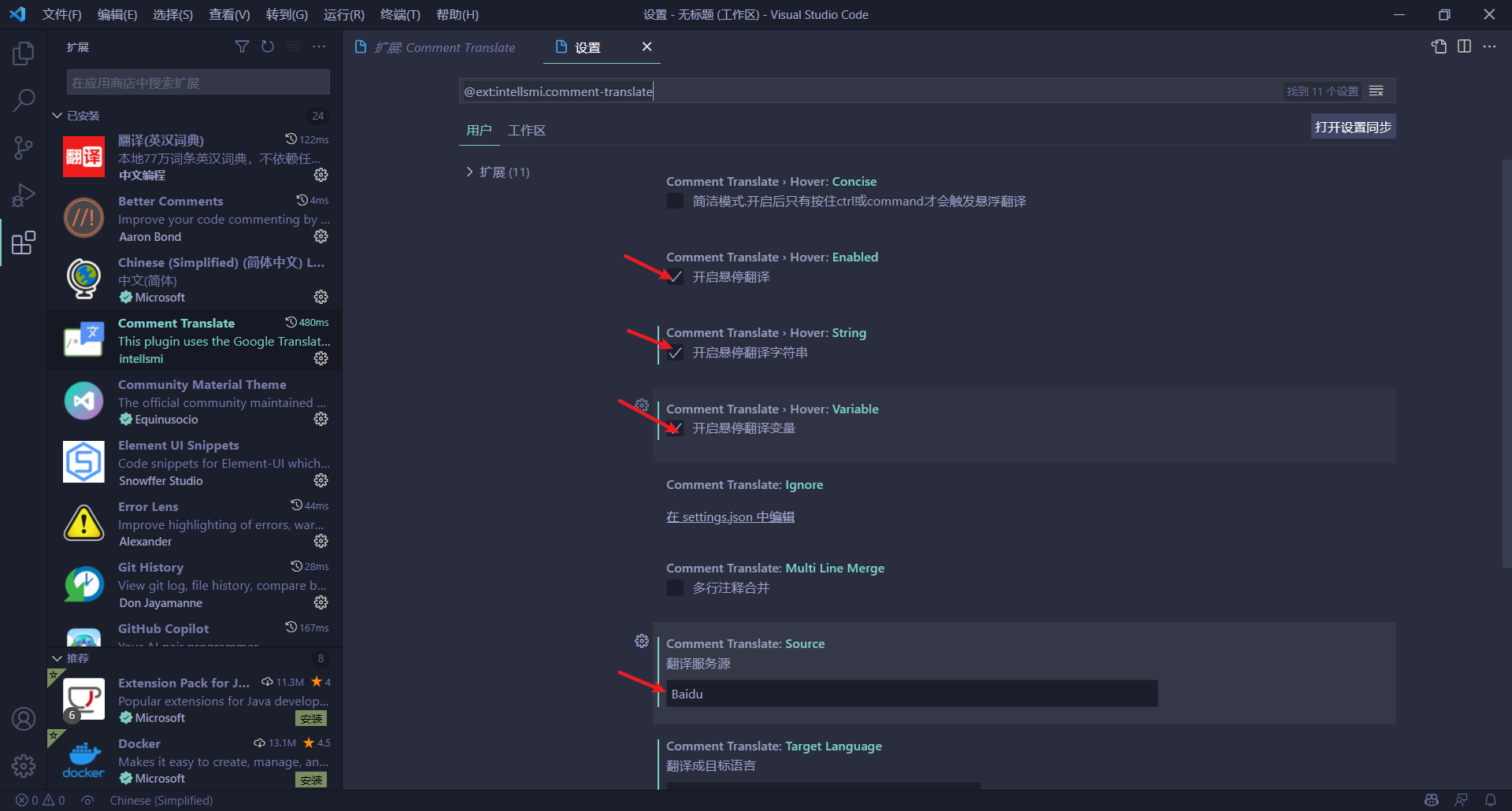This screenshot has height=811, width=1512.
Task: Open notifications bell in status bar
Action: (1491, 800)
